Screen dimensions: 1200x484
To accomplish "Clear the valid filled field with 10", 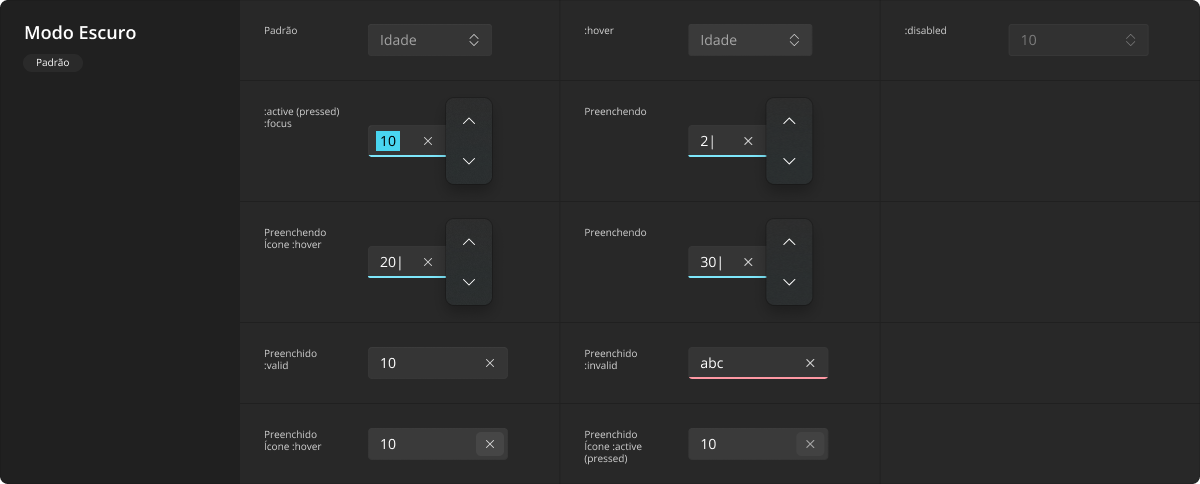I will tap(490, 363).
